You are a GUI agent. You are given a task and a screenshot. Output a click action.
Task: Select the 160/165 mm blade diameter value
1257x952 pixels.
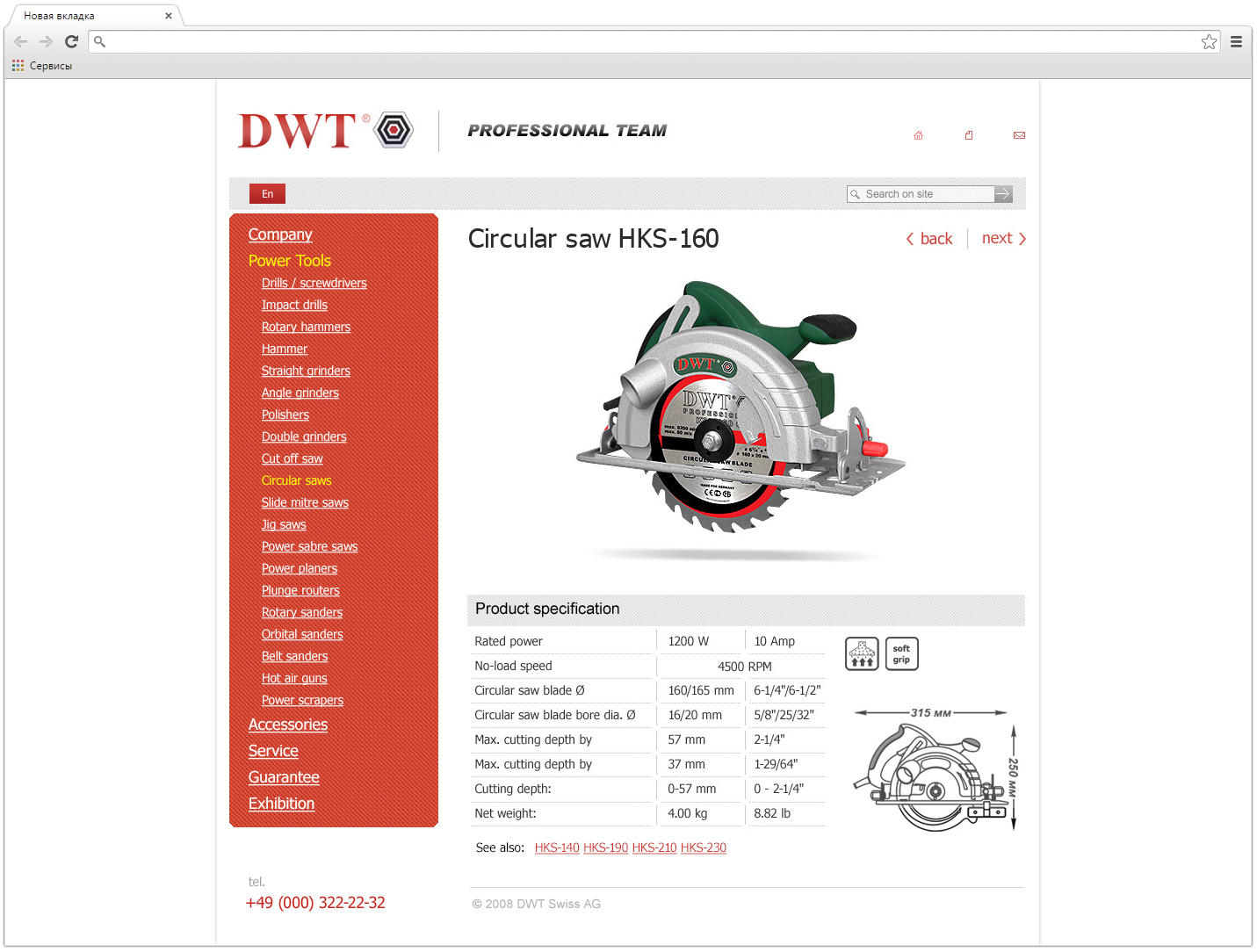[x=701, y=690]
